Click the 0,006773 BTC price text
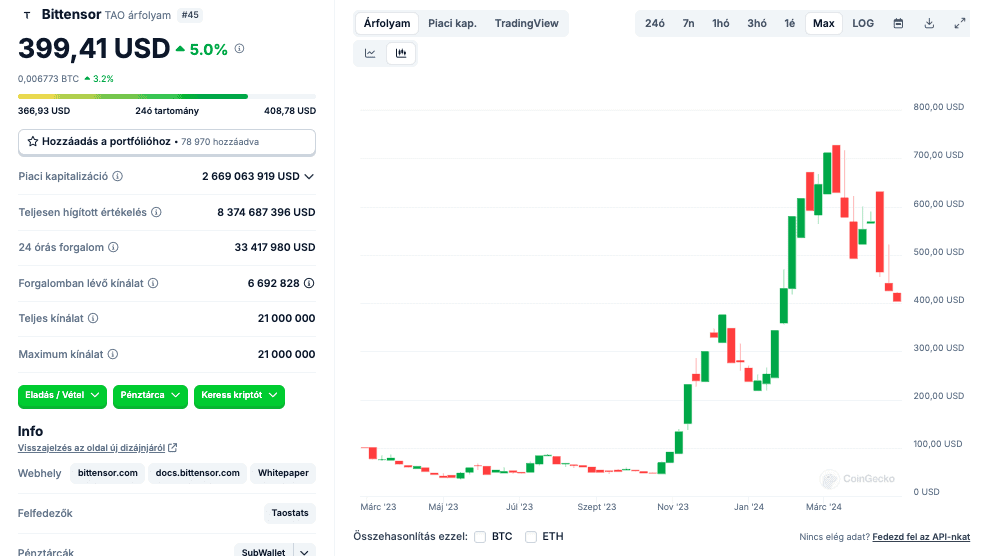 (x=48, y=79)
